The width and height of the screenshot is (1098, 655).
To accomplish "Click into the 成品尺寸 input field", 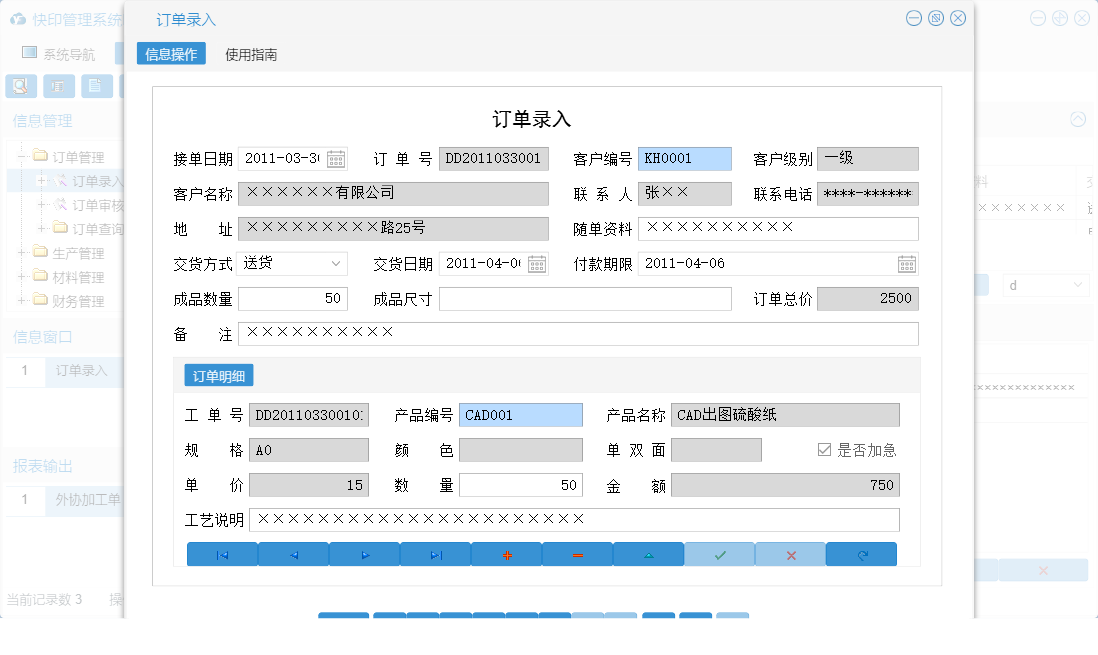I will click(584, 298).
